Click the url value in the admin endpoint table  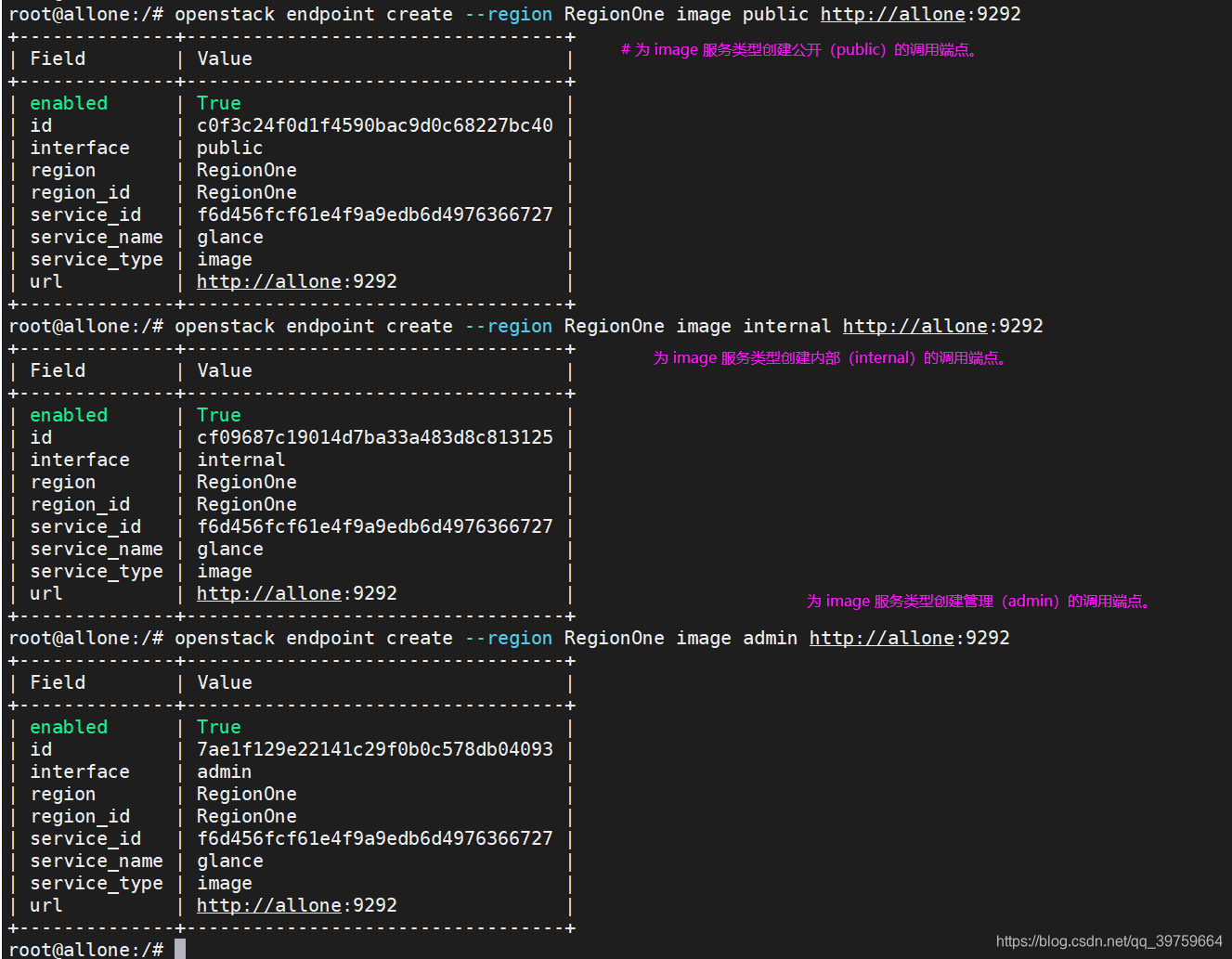(x=297, y=906)
